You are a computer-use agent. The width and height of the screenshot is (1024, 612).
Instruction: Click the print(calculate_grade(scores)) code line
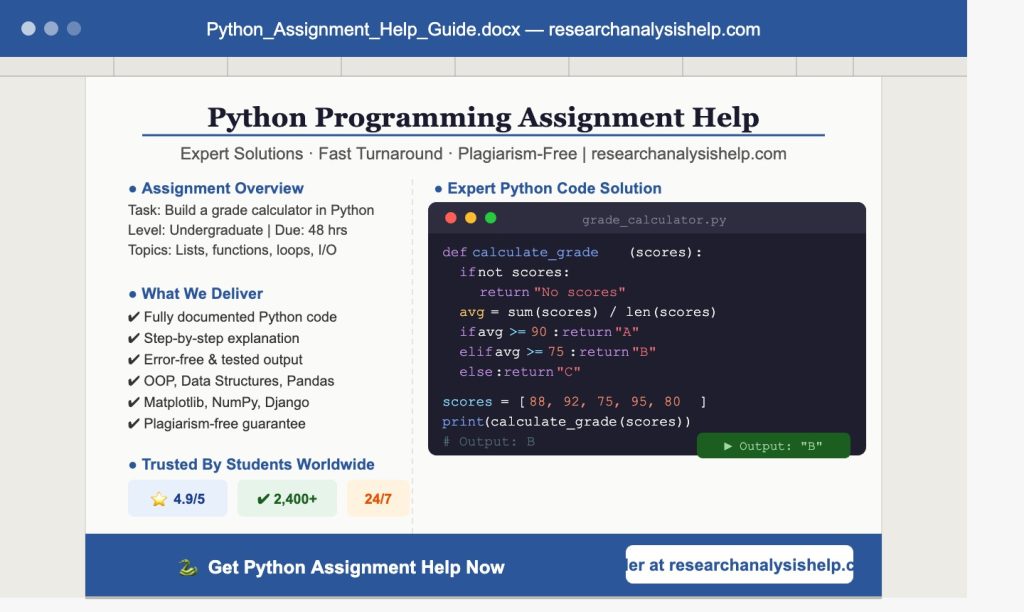(x=566, y=422)
